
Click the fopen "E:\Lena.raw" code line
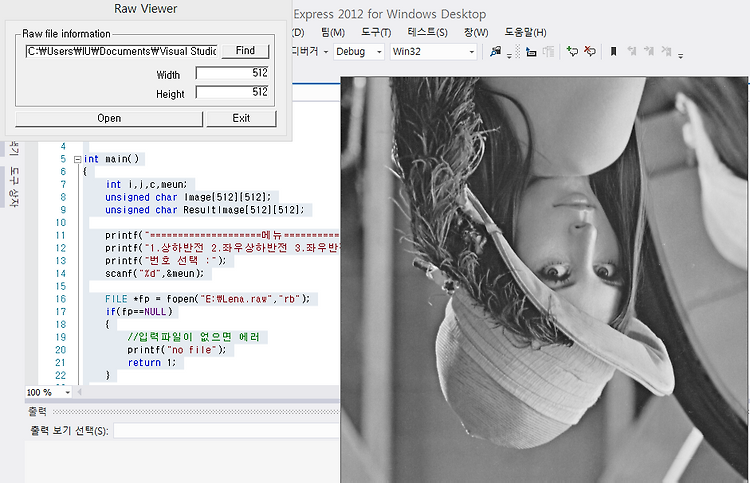(x=208, y=299)
